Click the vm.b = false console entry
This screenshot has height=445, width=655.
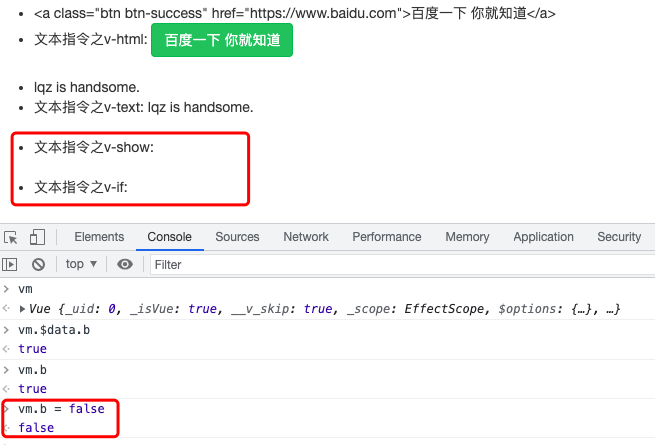point(61,409)
